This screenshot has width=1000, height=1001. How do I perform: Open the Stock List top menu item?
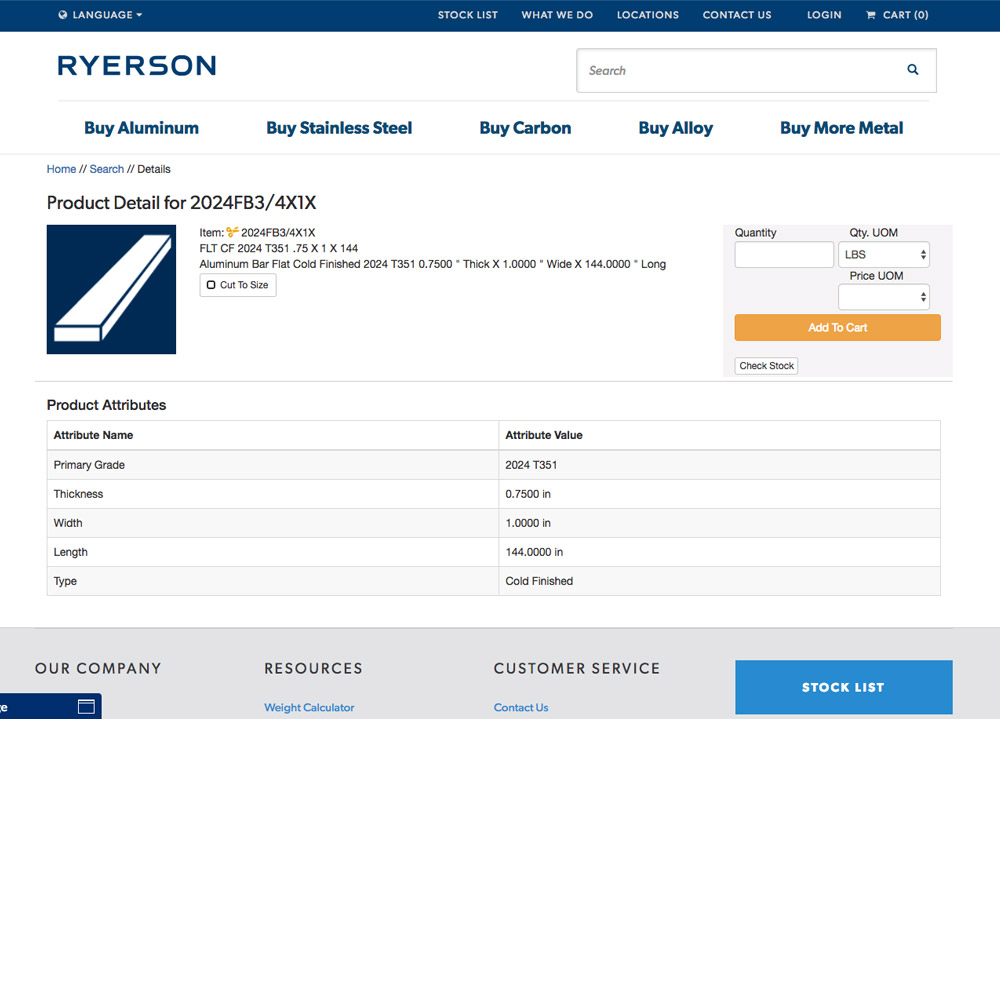[467, 15]
